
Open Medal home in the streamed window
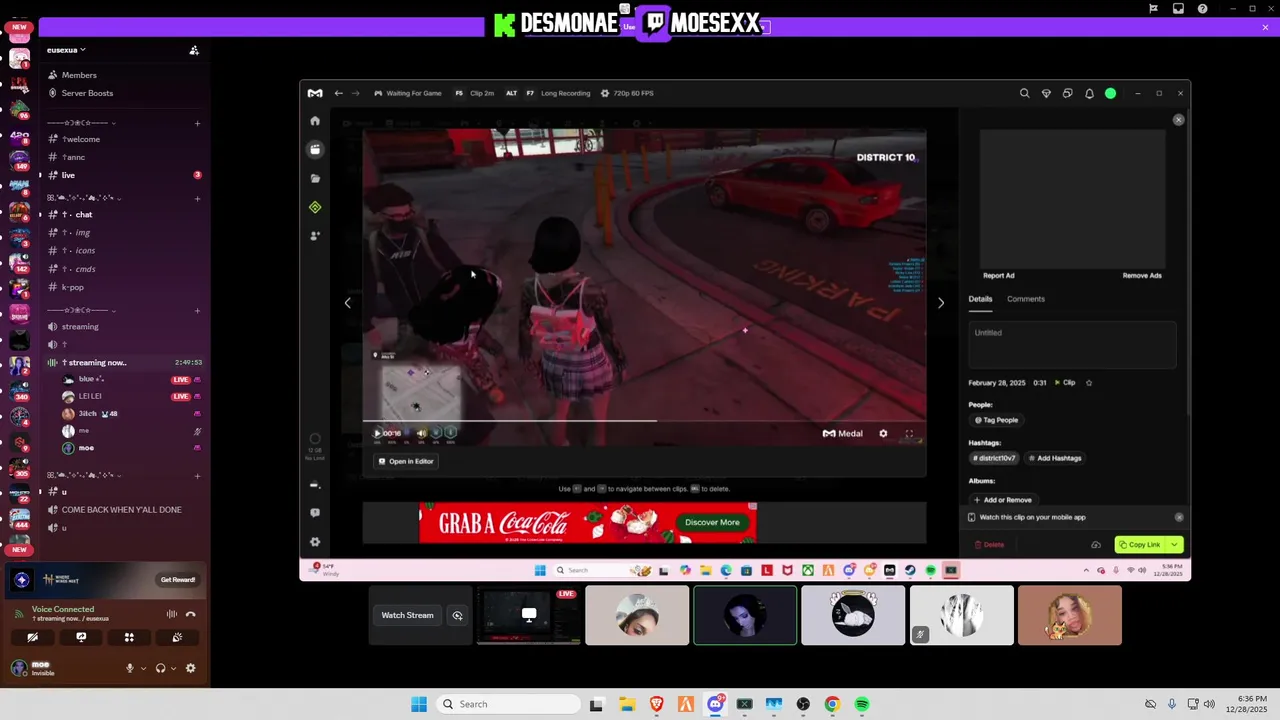315,121
